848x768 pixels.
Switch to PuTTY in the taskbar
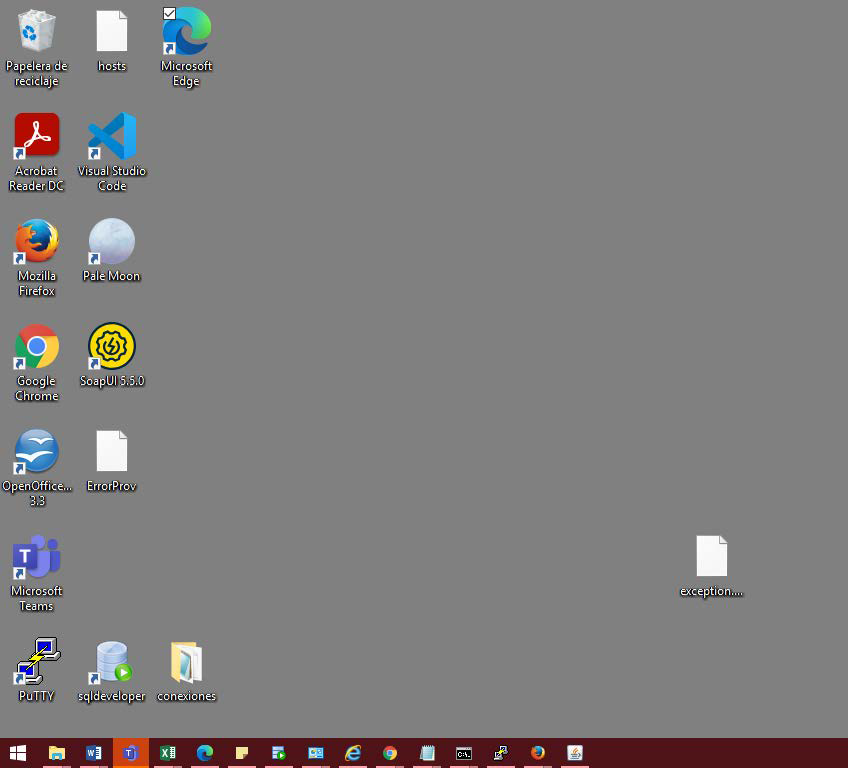[501, 753]
